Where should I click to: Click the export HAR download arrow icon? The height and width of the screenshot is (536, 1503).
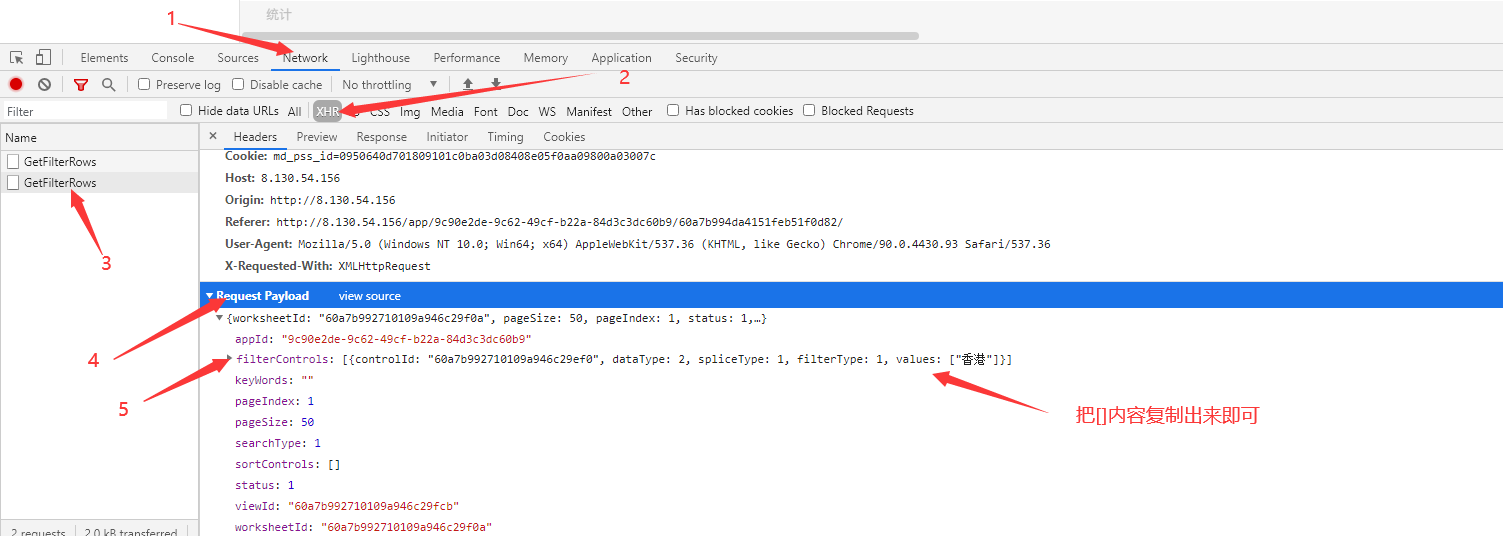point(495,85)
